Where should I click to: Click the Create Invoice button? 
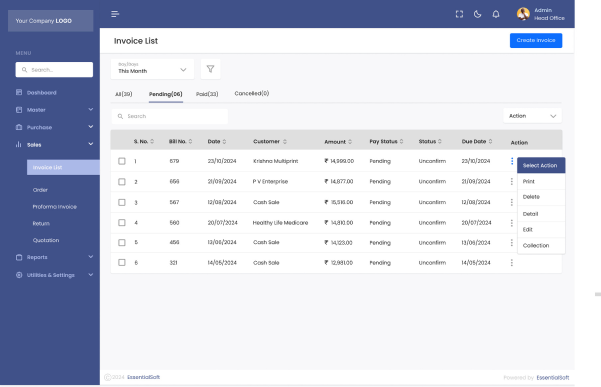(x=536, y=40)
